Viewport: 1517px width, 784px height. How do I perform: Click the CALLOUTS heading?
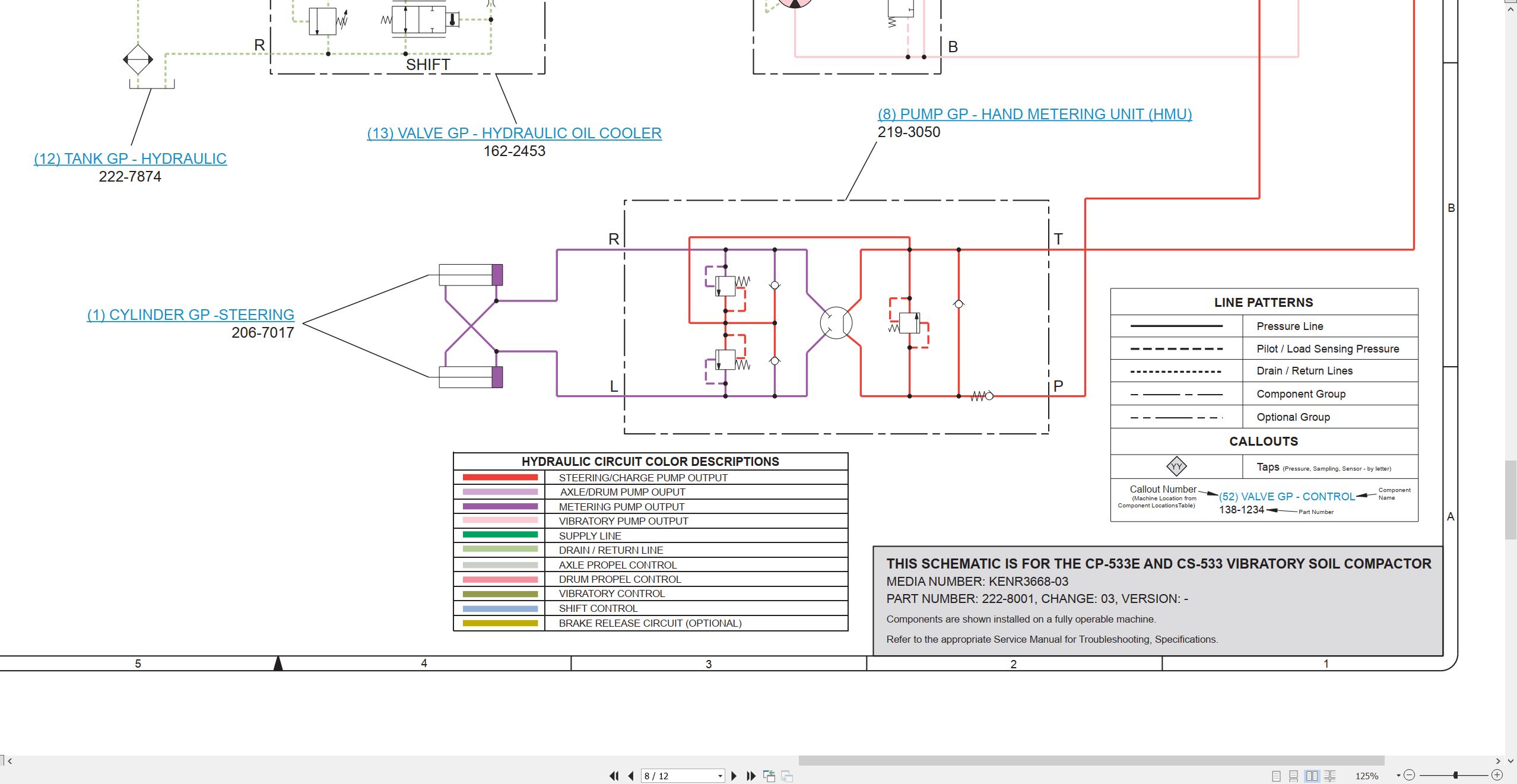[x=1264, y=442]
